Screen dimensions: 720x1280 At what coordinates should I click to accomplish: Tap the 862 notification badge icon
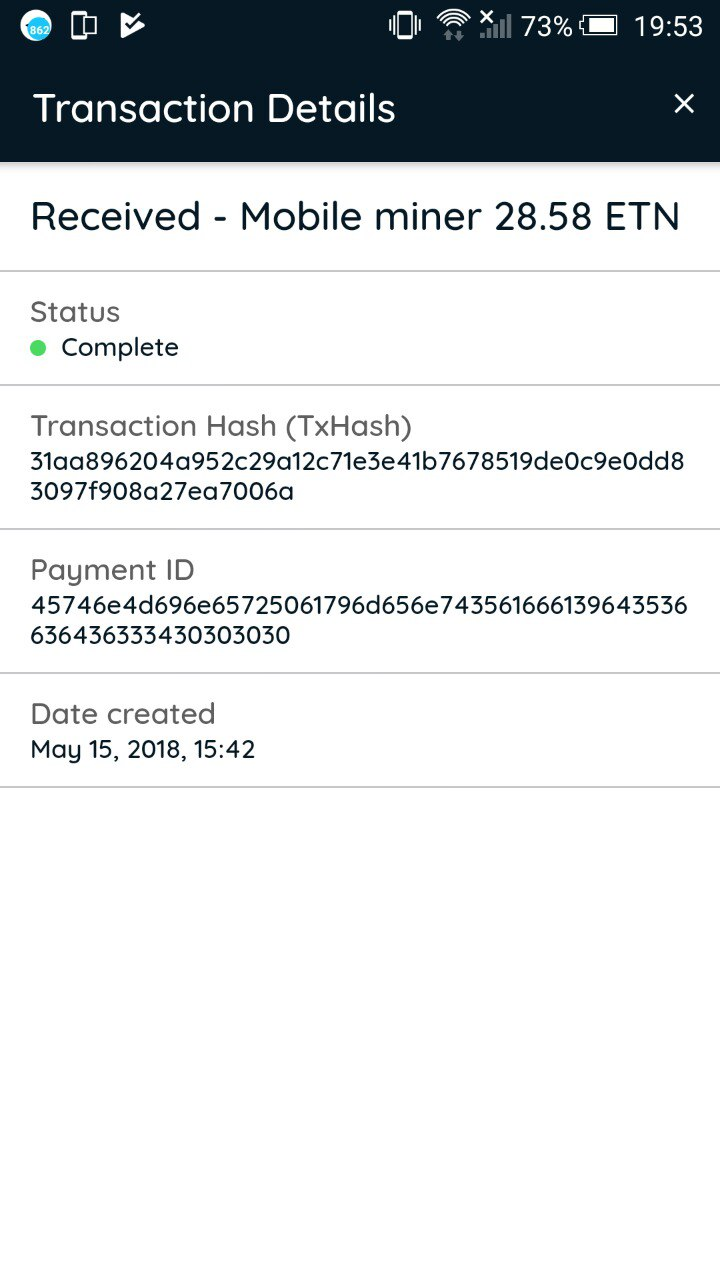(36, 26)
